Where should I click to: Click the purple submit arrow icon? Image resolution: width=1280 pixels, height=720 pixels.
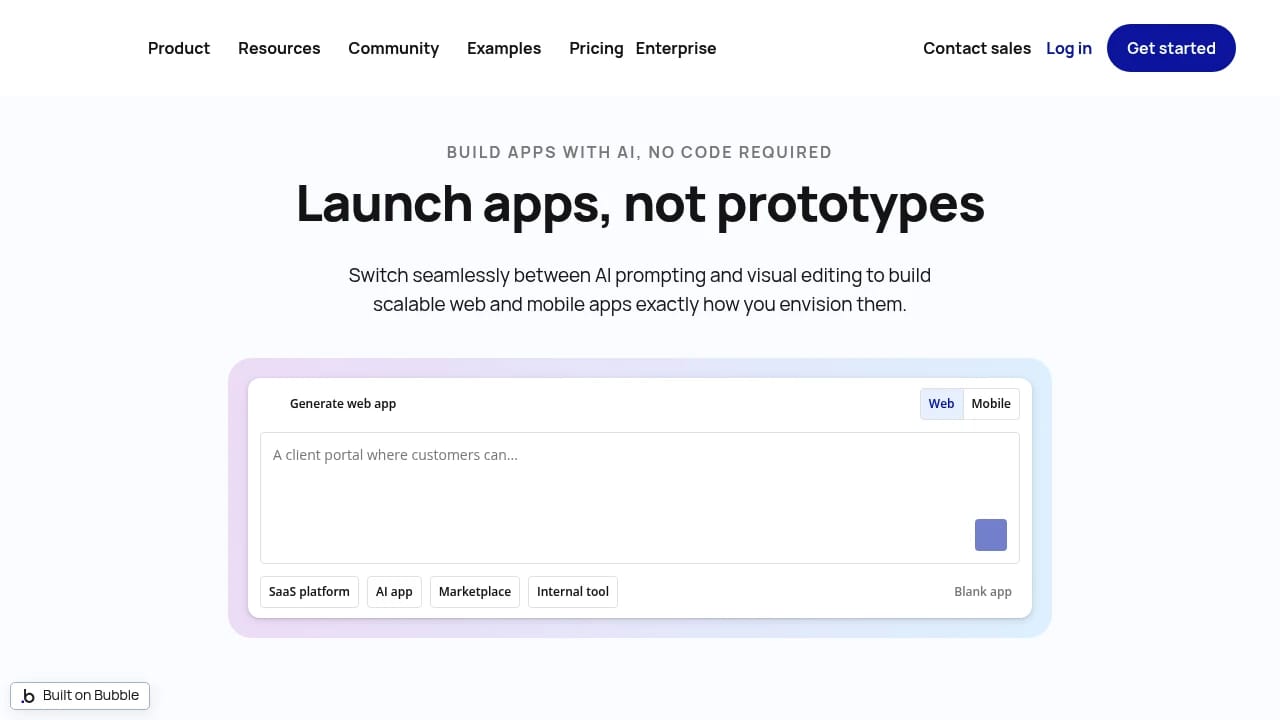[x=990, y=535]
